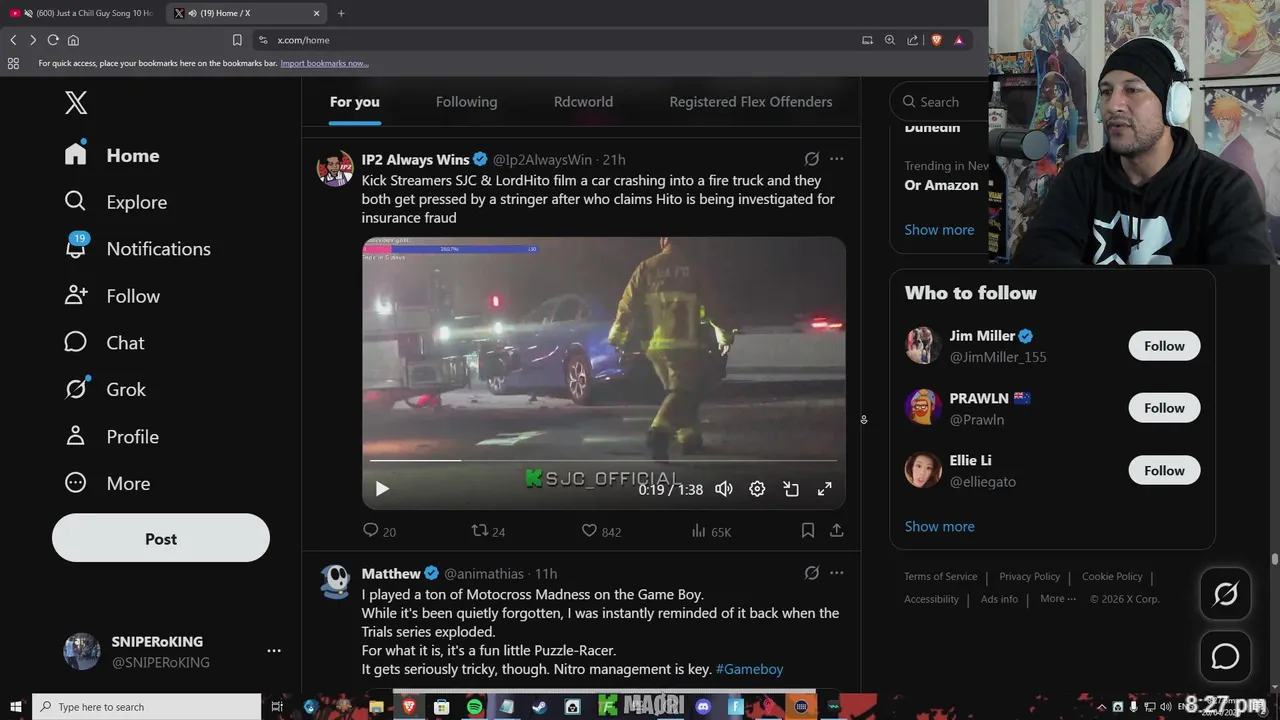Go back in browser
Image resolution: width=1280 pixels, height=720 pixels.
pos(13,40)
